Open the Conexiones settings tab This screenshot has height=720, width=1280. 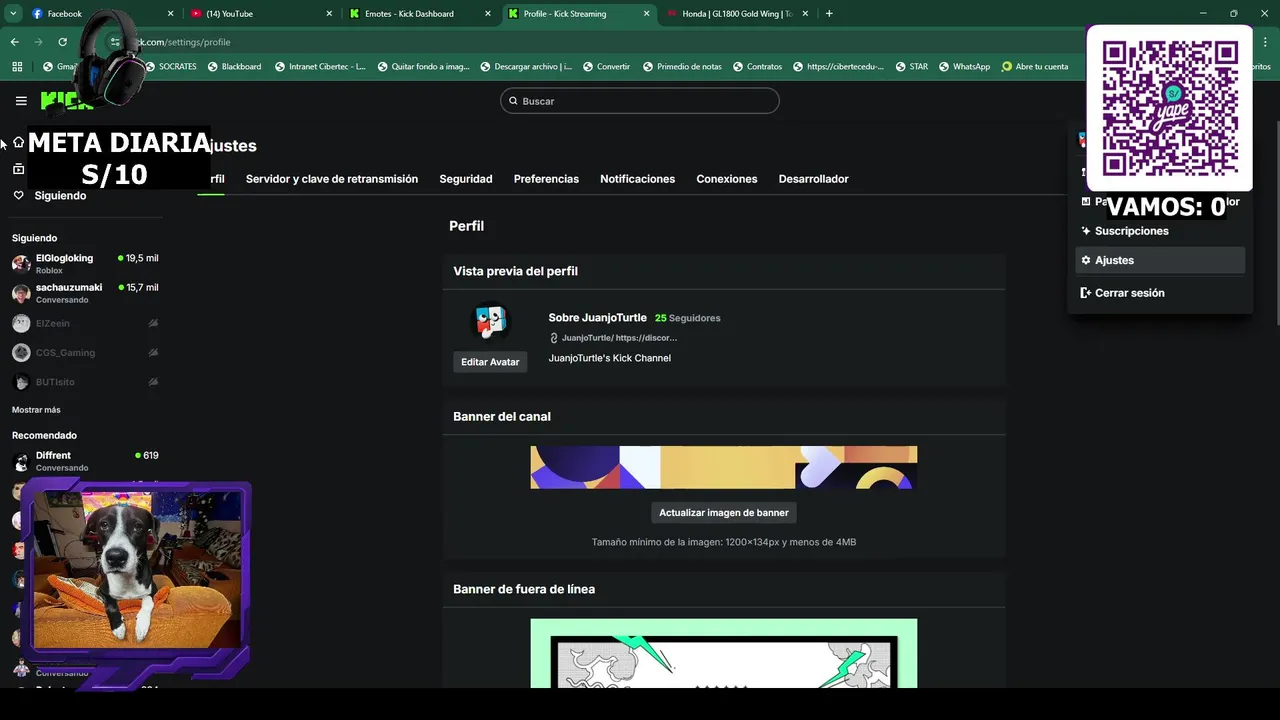coord(727,179)
